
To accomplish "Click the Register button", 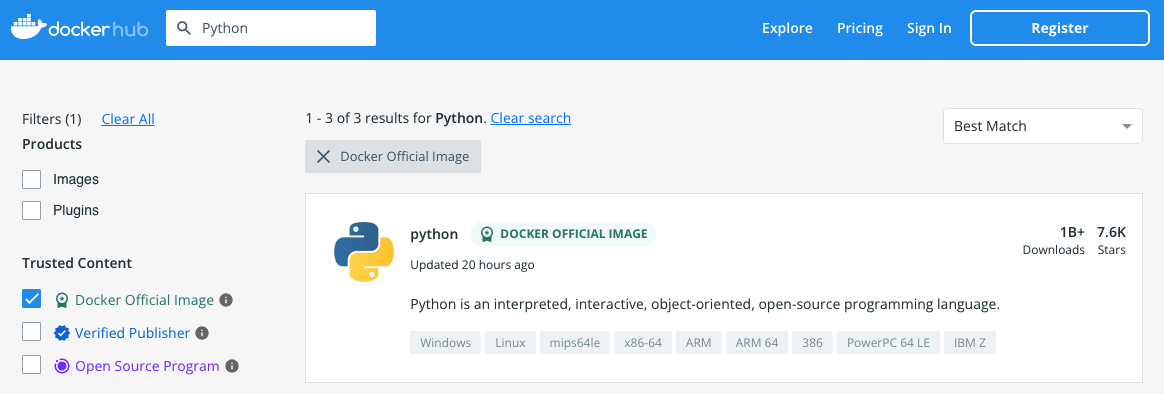I will tap(1059, 28).
